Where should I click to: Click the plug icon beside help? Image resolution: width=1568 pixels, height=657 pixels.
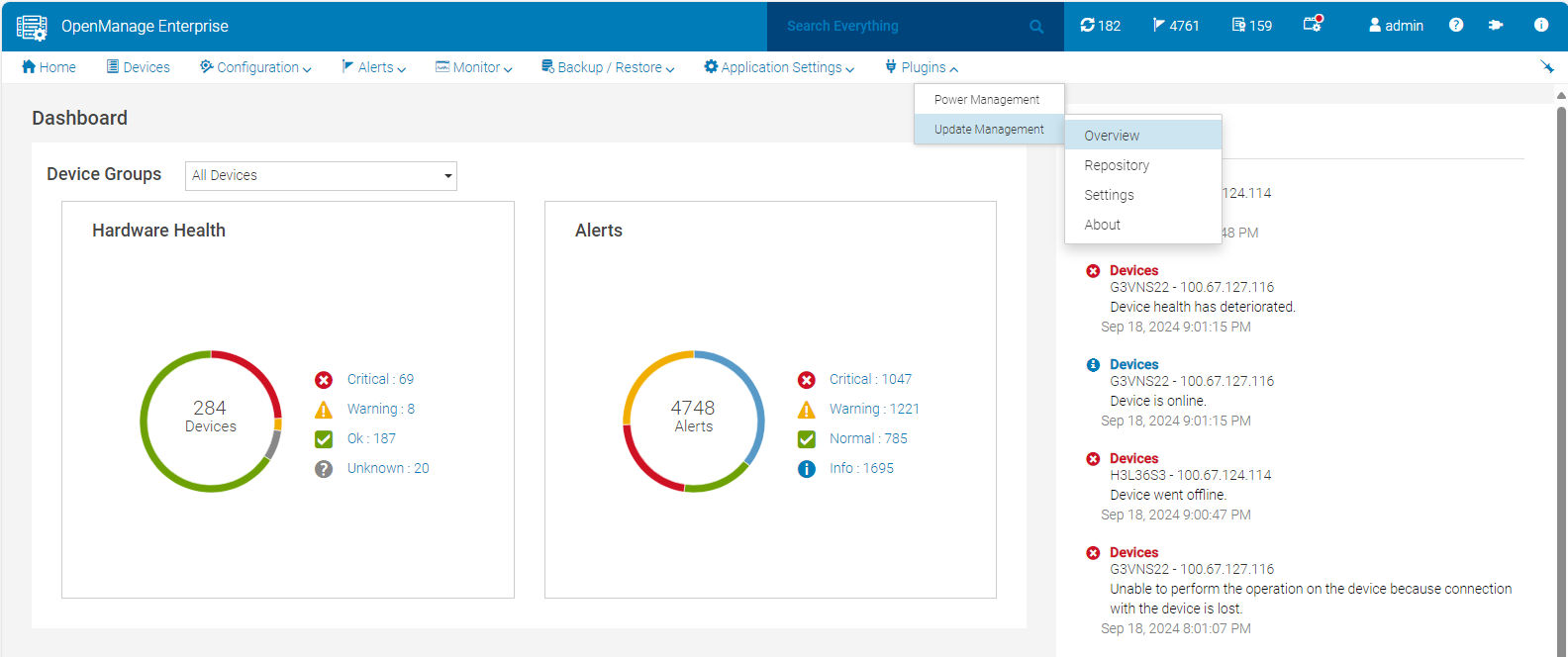click(x=1496, y=26)
